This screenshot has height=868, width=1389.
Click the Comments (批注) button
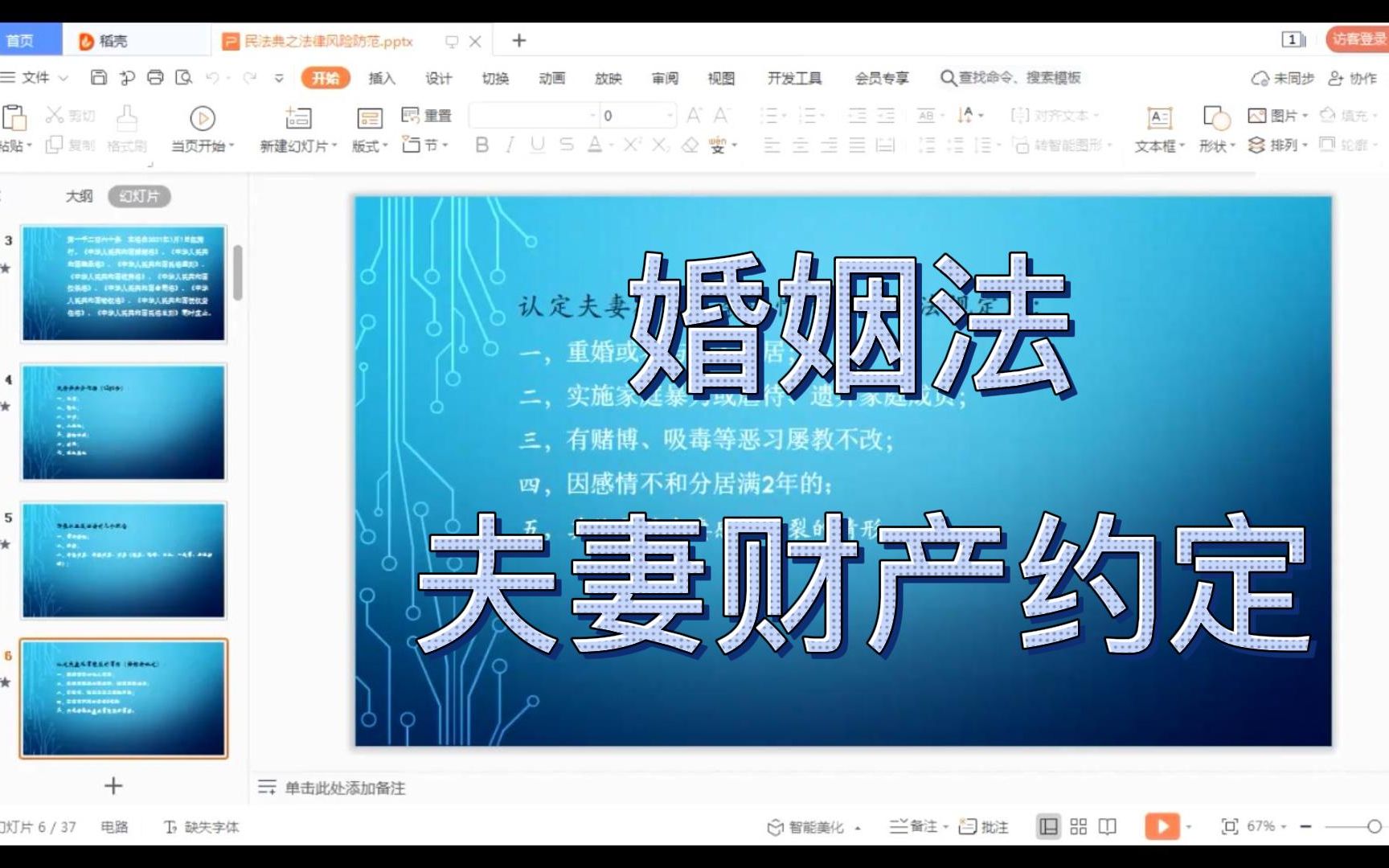coord(983,826)
